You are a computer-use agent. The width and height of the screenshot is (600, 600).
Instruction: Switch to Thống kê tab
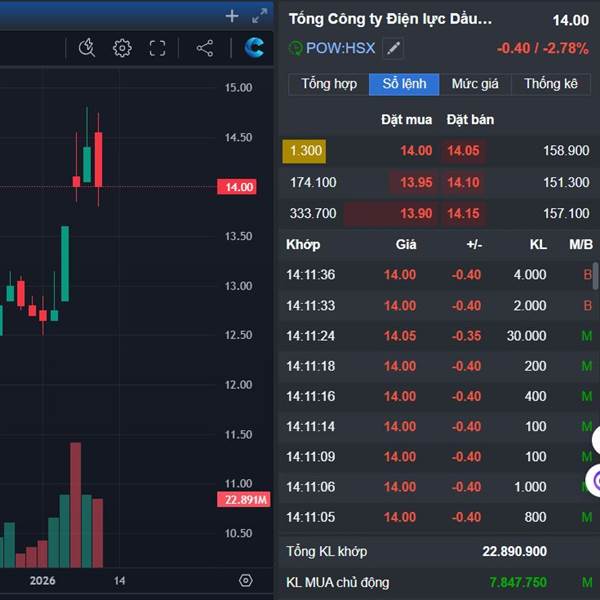point(551,84)
